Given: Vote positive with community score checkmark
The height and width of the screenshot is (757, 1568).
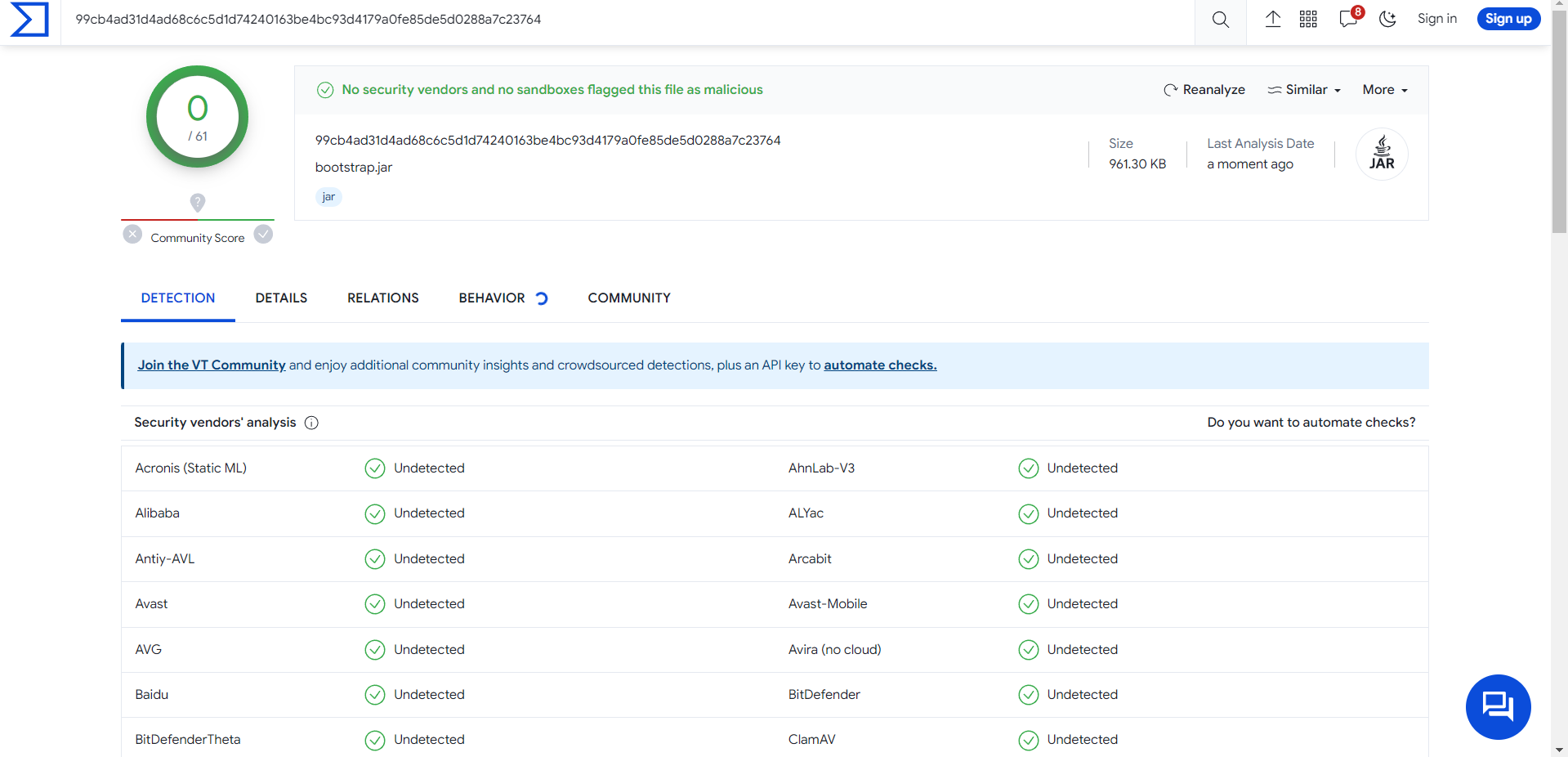Looking at the screenshot, I should tap(263, 235).
